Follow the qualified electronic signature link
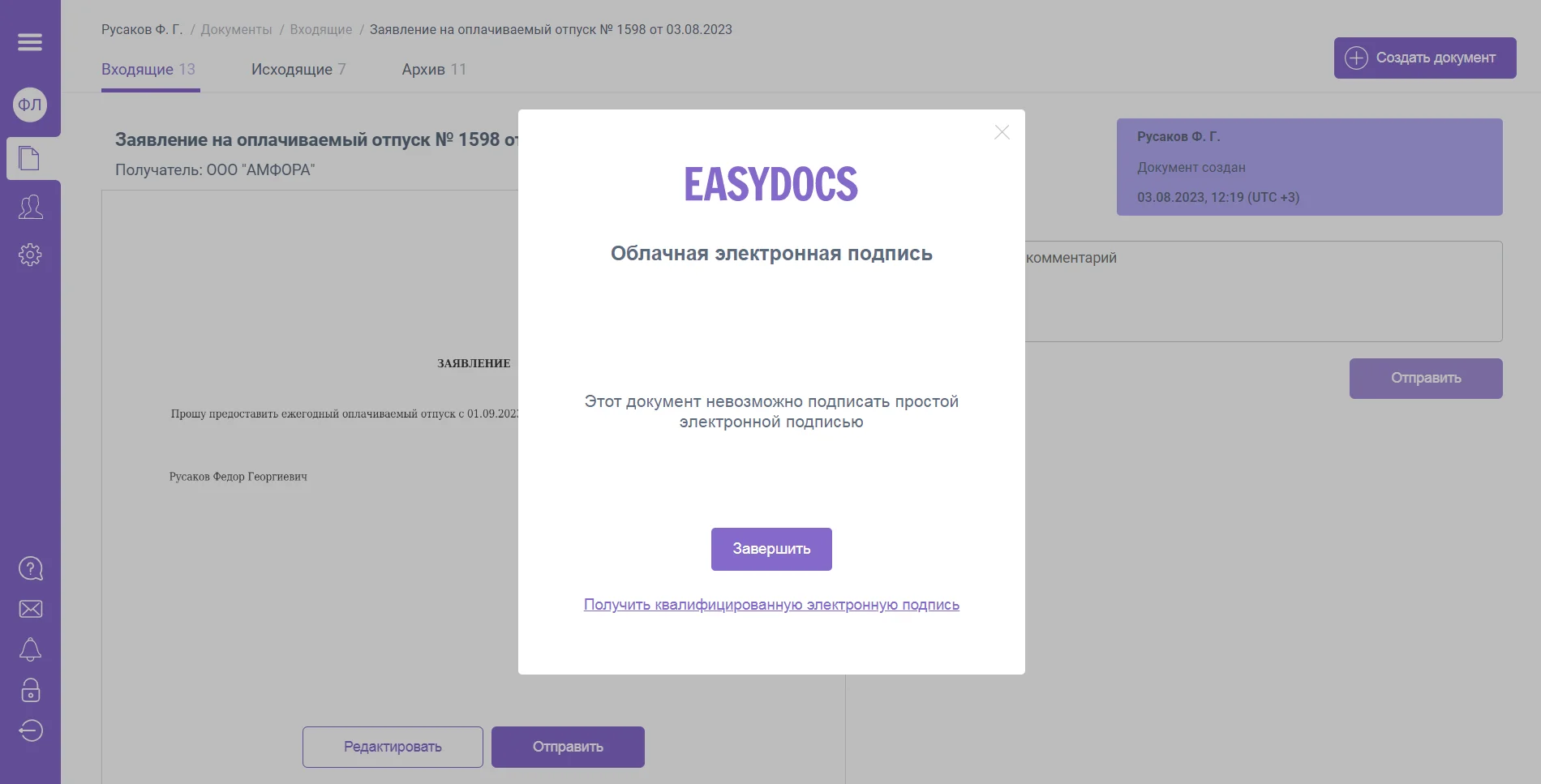Viewport: 1541px width, 784px height. 771,605
